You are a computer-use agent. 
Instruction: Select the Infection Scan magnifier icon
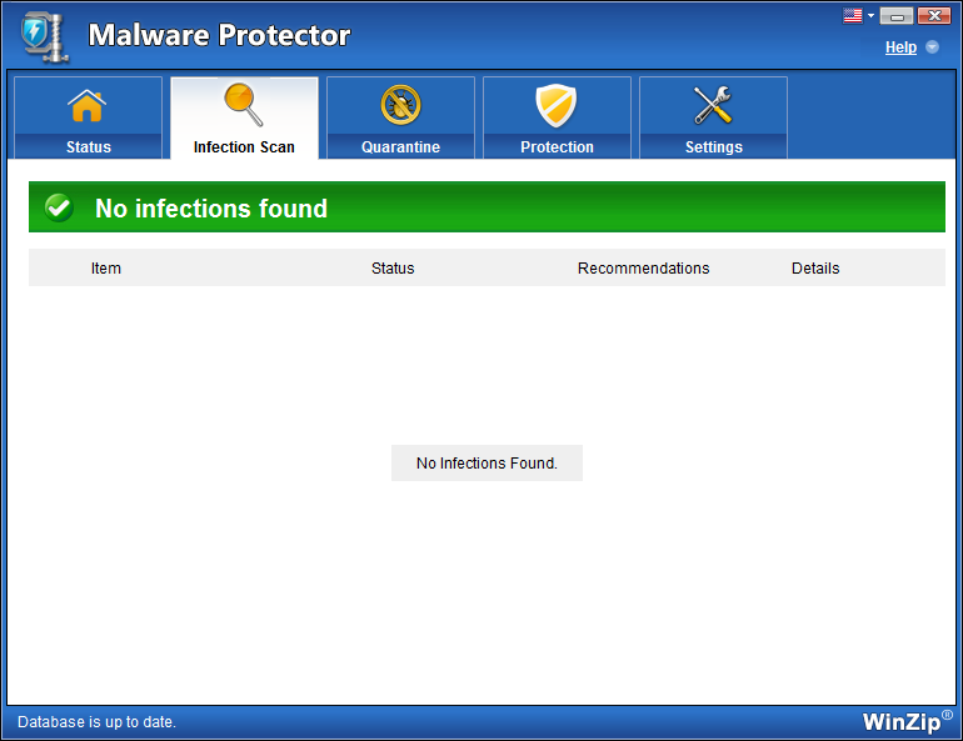coord(243,105)
